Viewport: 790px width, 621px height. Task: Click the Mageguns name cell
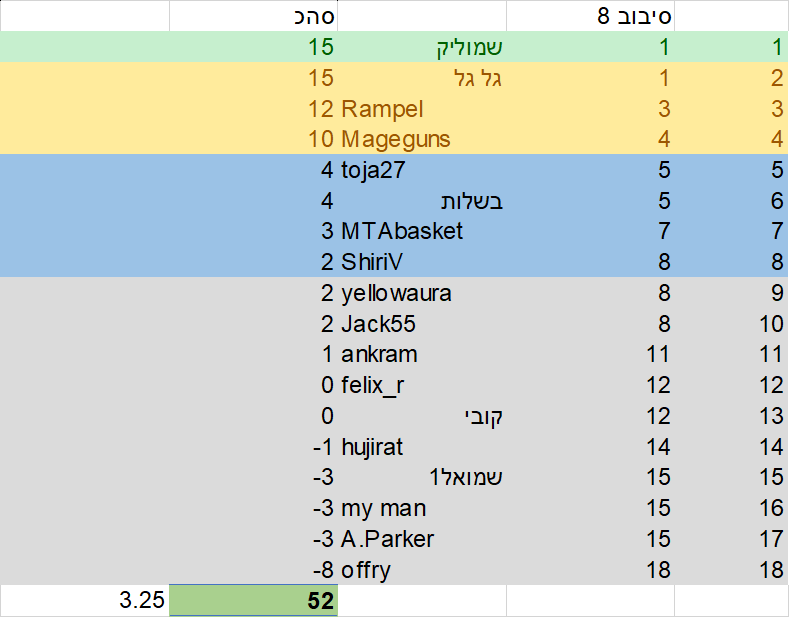coord(422,139)
